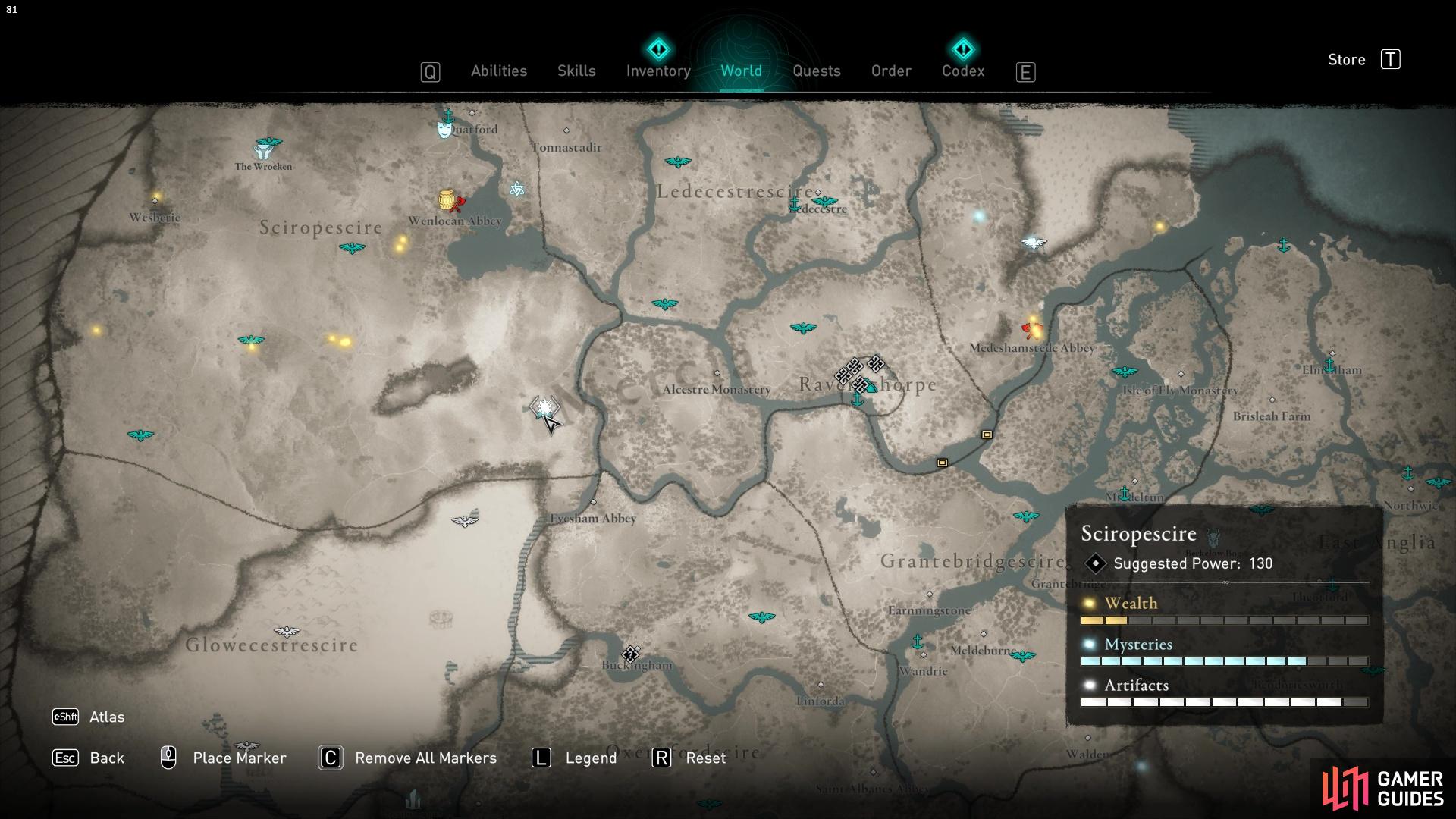1456x819 pixels.
Task: Select the sync point in Glowecestrescire
Action: pyautogui.click(x=286, y=632)
